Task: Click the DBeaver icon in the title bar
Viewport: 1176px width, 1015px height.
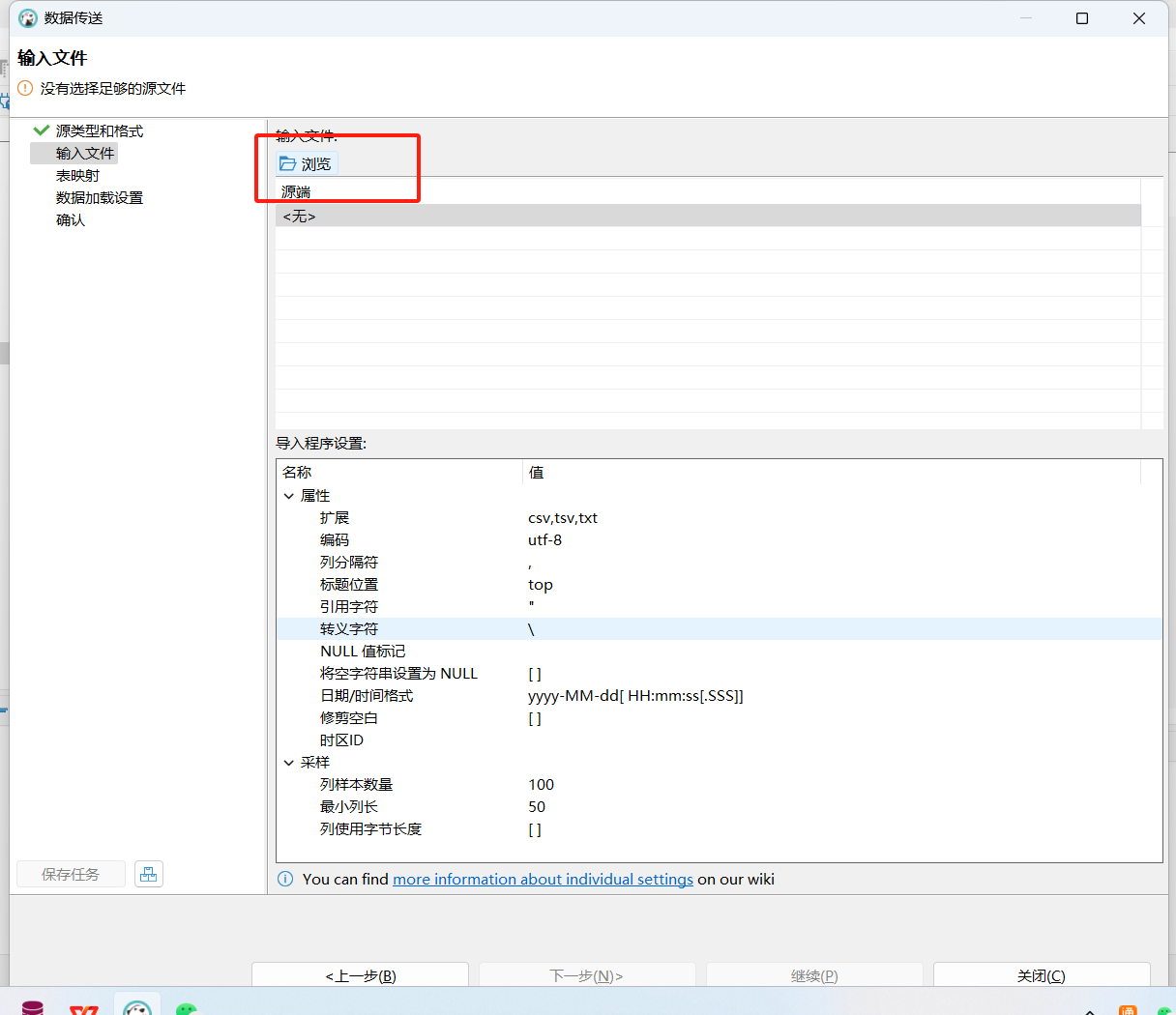Action: (x=28, y=18)
